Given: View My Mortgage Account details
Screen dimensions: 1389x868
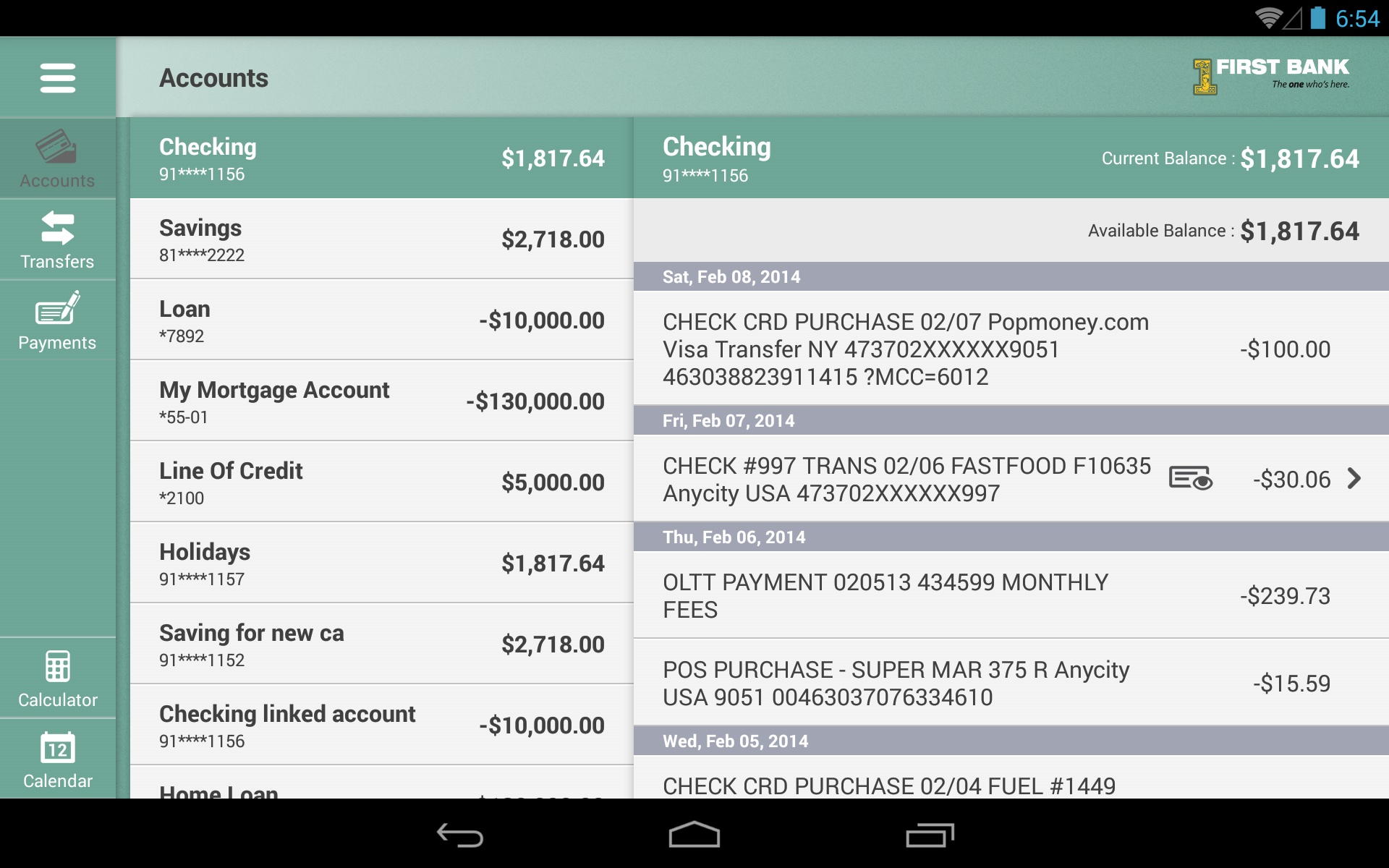Looking at the screenshot, I should [x=380, y=401].
